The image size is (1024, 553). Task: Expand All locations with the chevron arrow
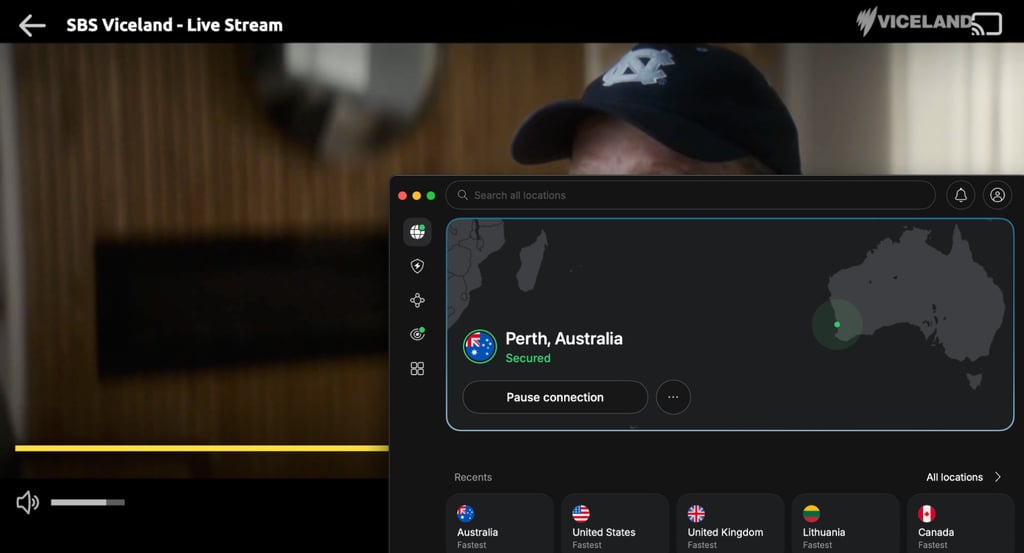click(x=998, y=477)
